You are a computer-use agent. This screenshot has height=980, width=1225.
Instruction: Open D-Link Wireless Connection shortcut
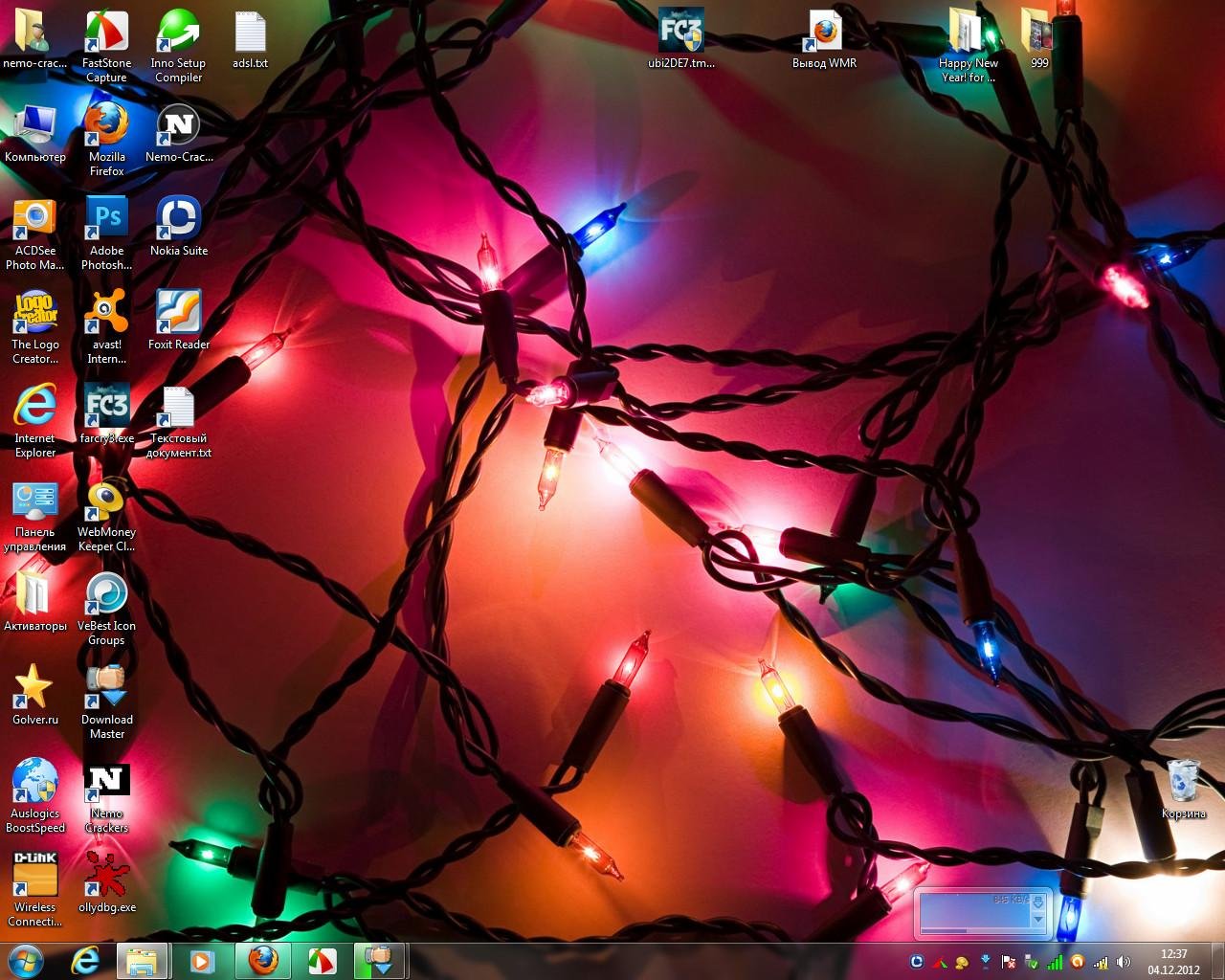(35, 891)
